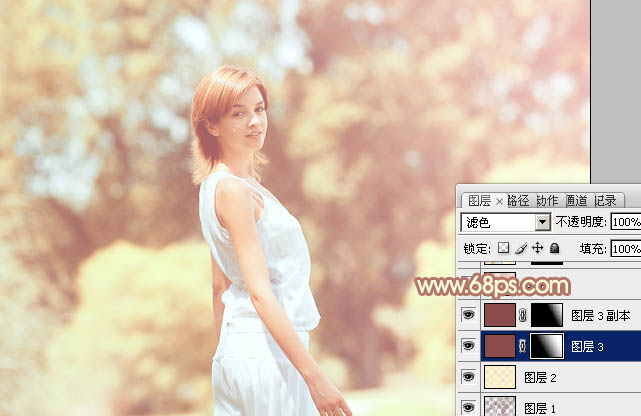Click the mask link icon on 图层 3 副本
This screenshot has width=641, height=416.
(521, 316)
